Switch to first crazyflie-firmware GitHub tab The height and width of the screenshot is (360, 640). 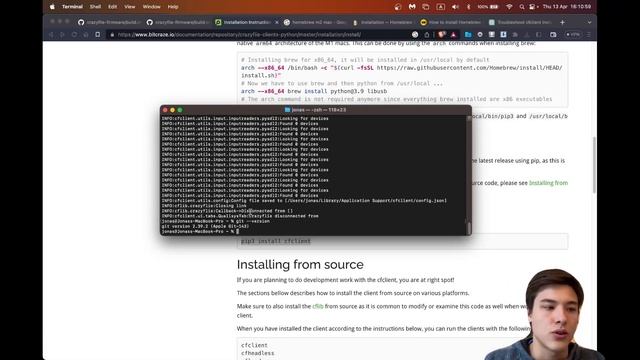coord(109,22)
